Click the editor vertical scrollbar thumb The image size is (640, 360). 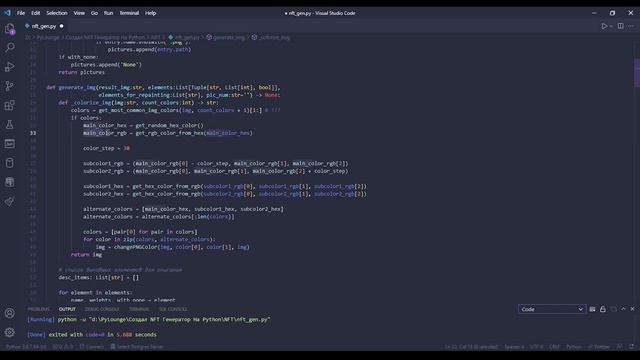[x=637, y=73]
